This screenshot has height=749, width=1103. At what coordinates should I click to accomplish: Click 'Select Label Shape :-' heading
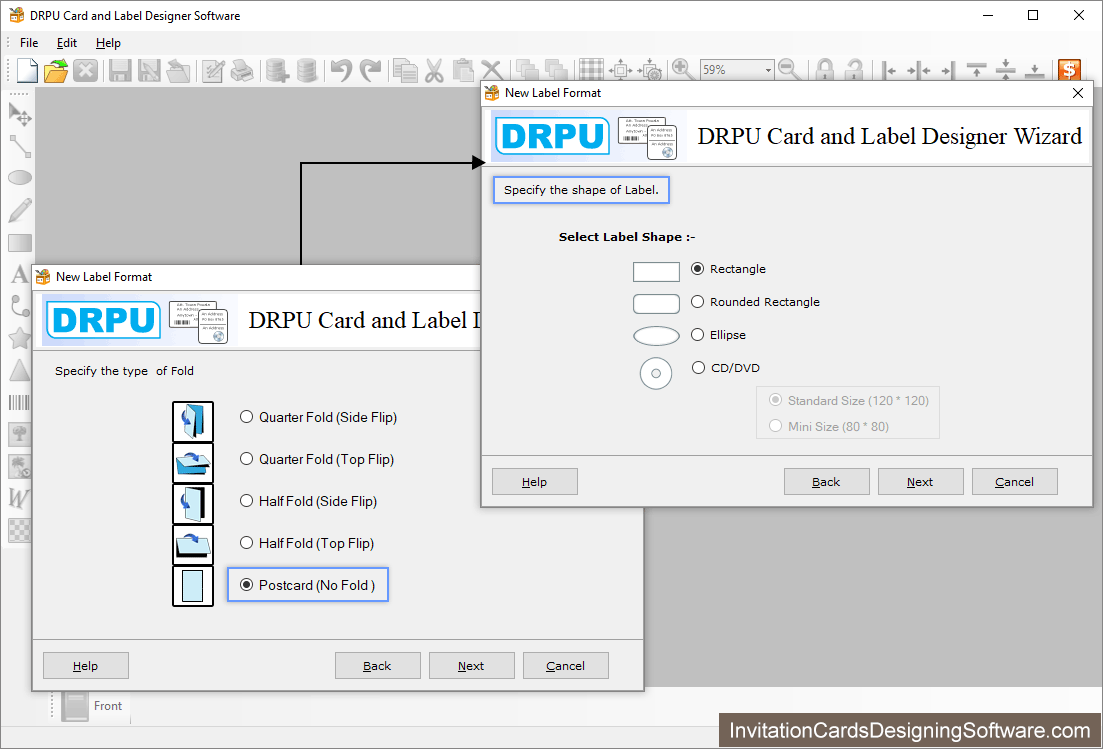pyautogui.click(x=627, y=237)
